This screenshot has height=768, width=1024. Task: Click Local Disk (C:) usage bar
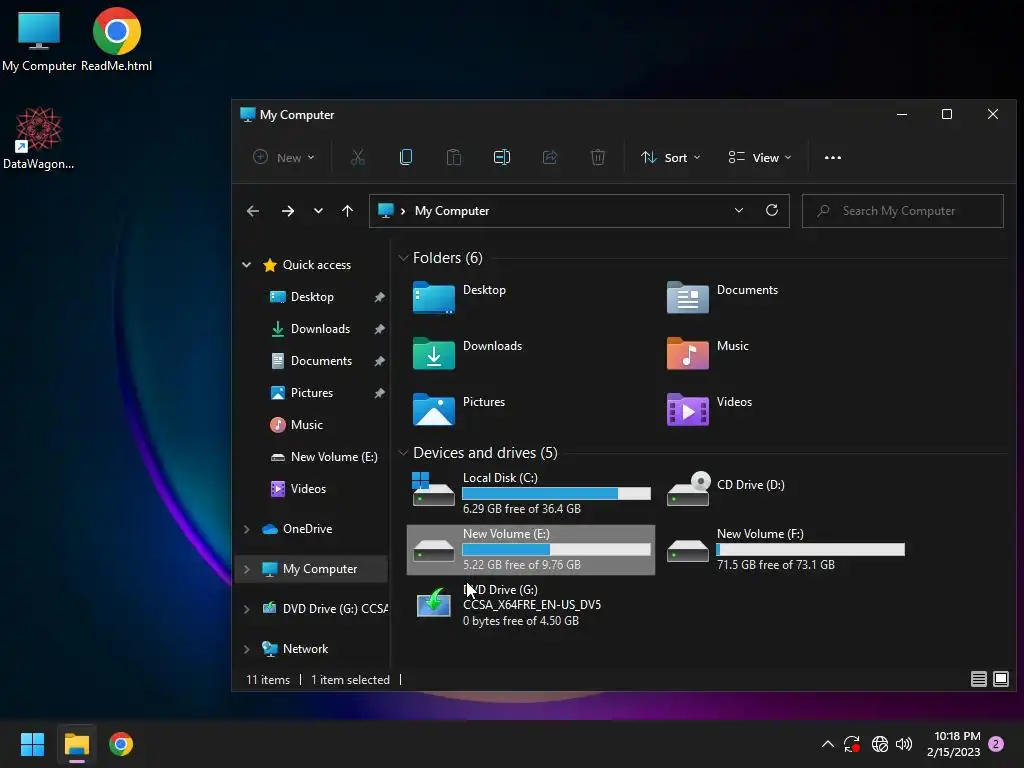click(556, 493)
